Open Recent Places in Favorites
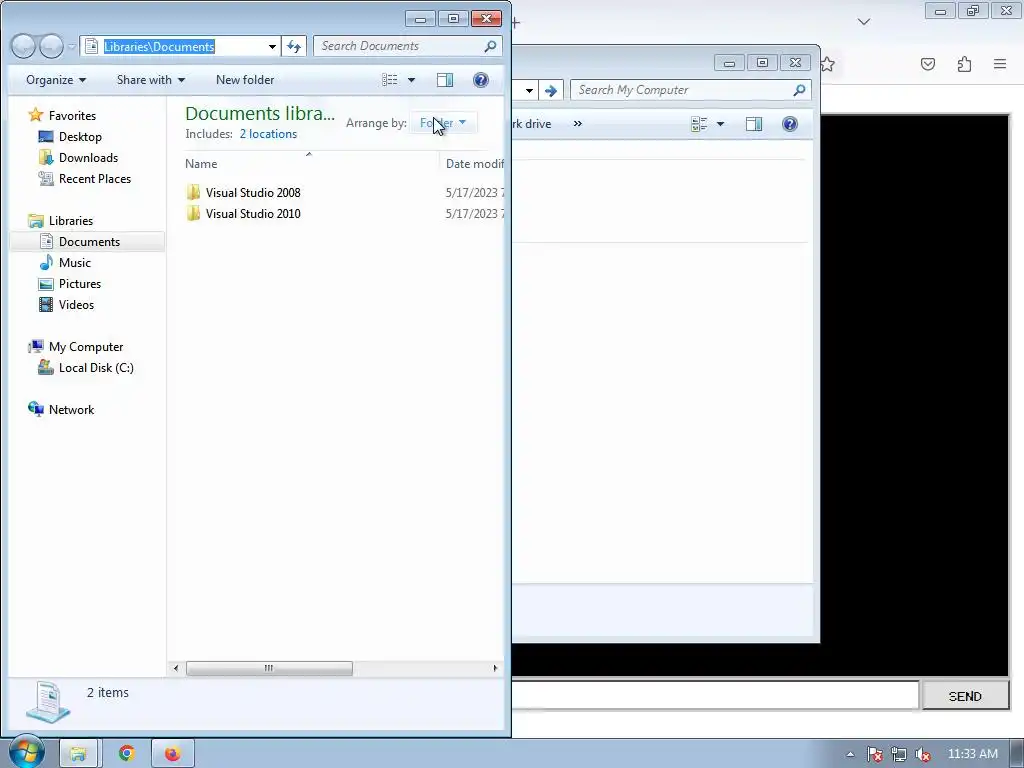Screen dimensions: 1024x768 [x=95, y=178]
